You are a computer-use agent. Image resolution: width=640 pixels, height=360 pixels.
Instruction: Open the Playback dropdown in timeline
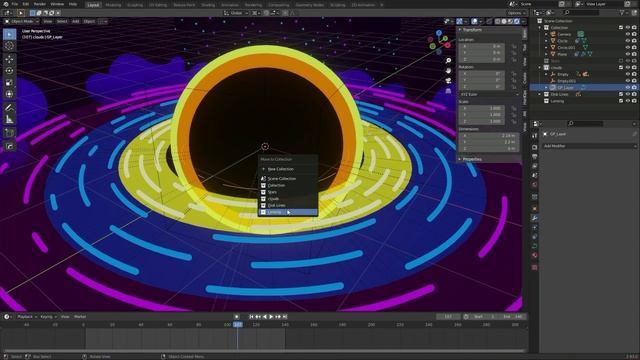(x=27, y=317)
